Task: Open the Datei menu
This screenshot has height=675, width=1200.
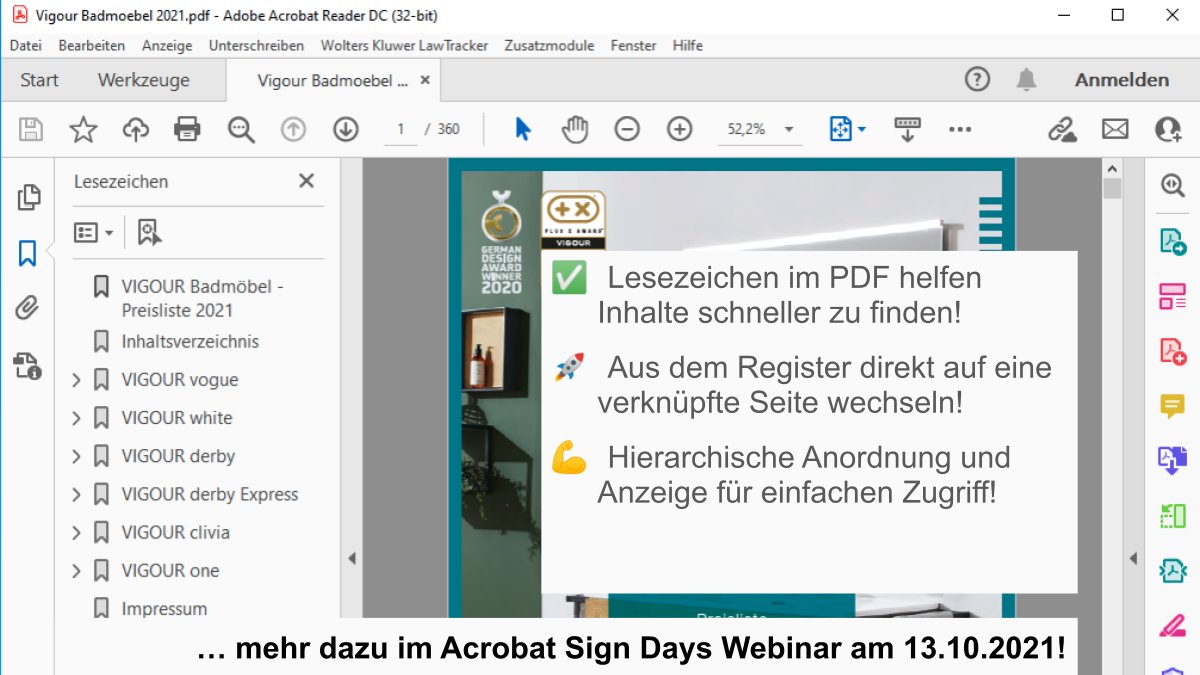Action: click(26, 45)
